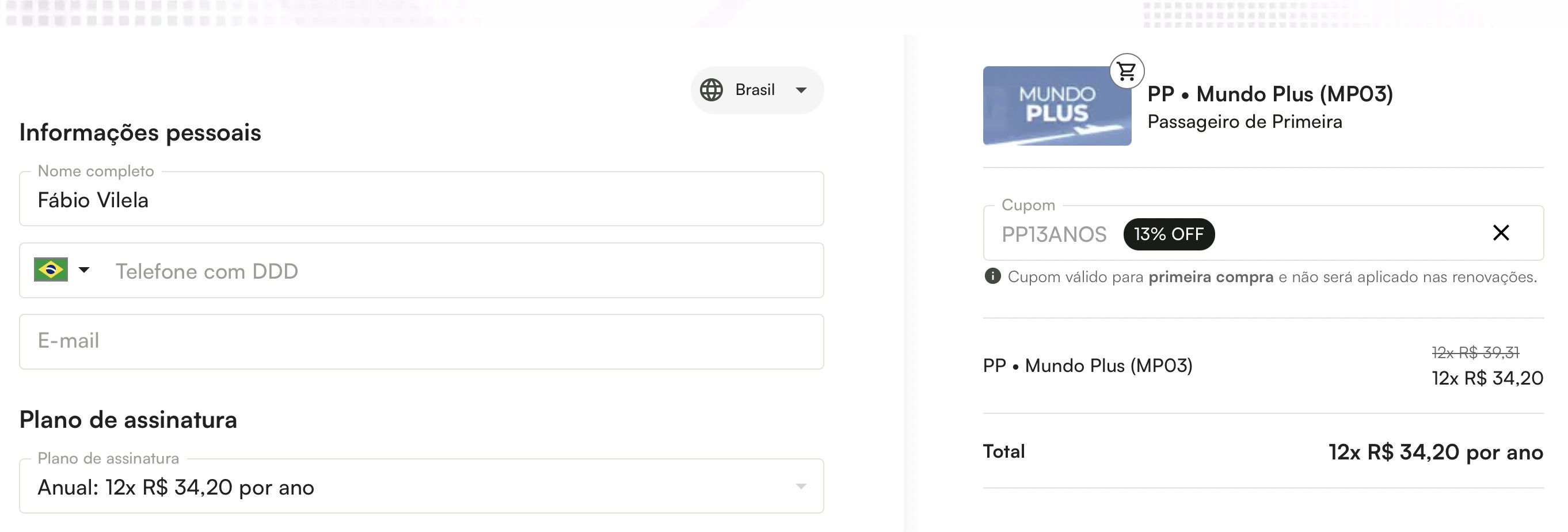Viewport: 1568px width, 532px height.
Task: Focus the Telefone com DDD field
Action: (x=463, y=271)
